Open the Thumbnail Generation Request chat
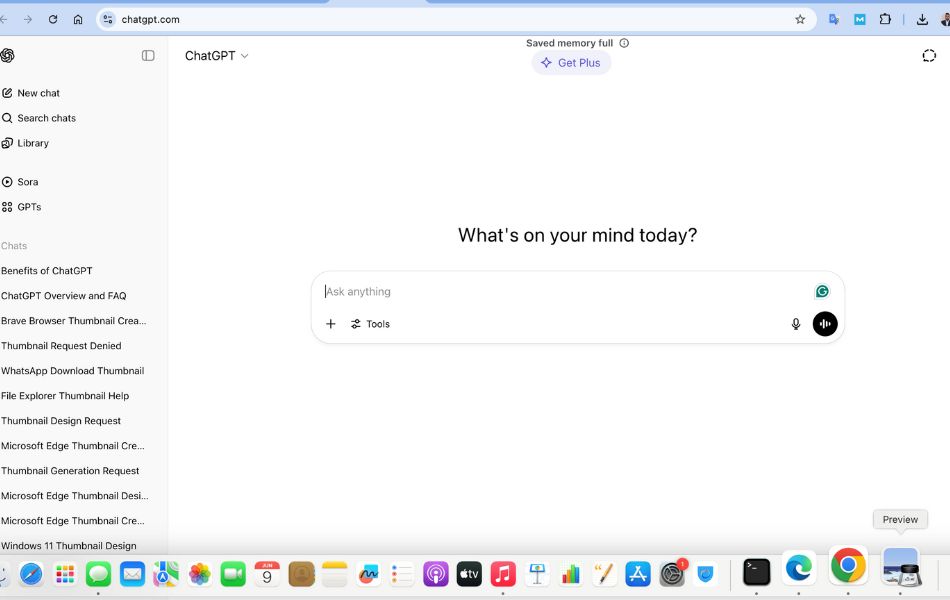The height and width of the screenshot is (600, 950). (x=70, y=471)
